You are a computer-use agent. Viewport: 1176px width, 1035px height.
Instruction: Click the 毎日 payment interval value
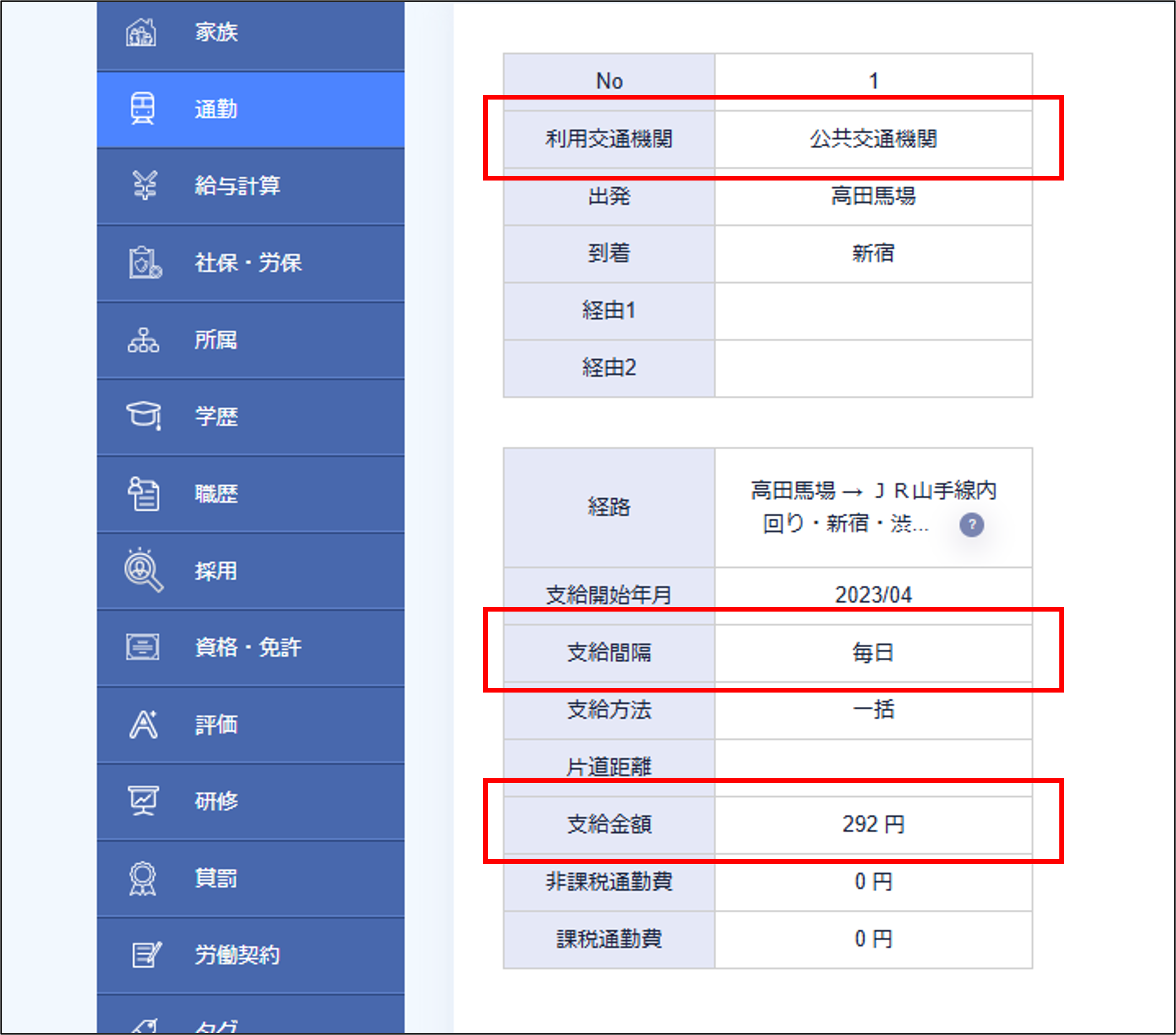pyautogui.click(x=873, y=653)
